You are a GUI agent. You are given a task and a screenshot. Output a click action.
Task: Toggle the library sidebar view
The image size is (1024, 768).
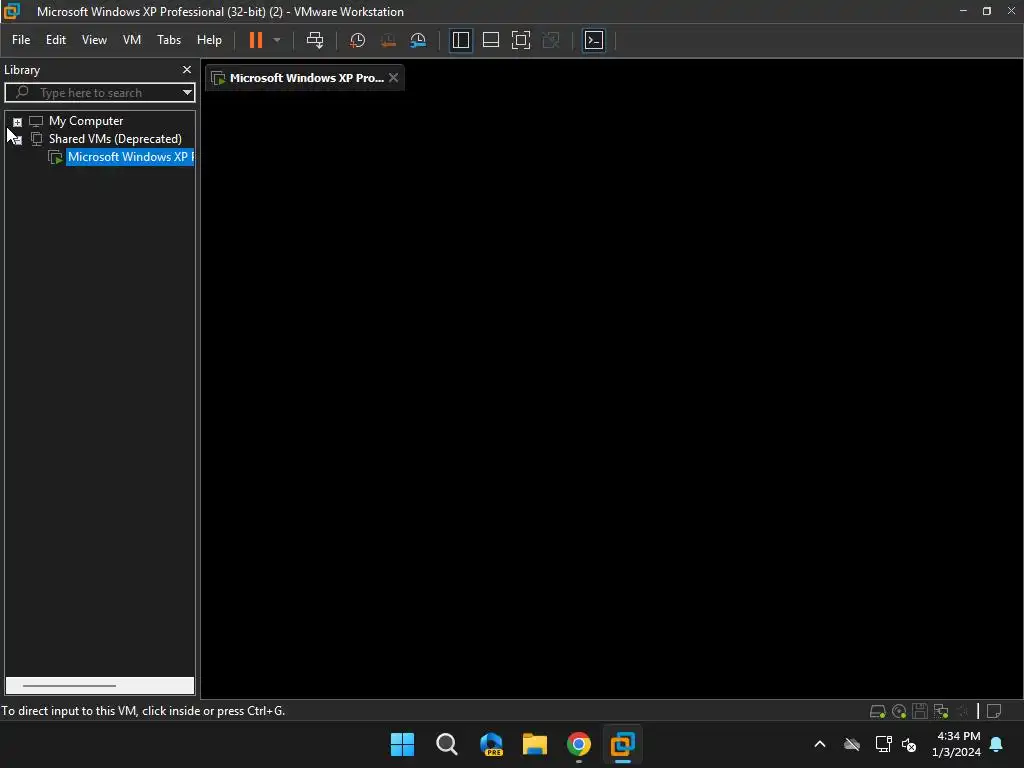pyautogui.click(x=460, y=40)
